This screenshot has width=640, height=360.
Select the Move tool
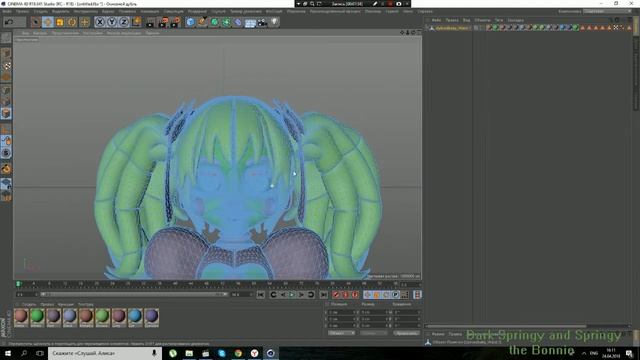(48, 22)
